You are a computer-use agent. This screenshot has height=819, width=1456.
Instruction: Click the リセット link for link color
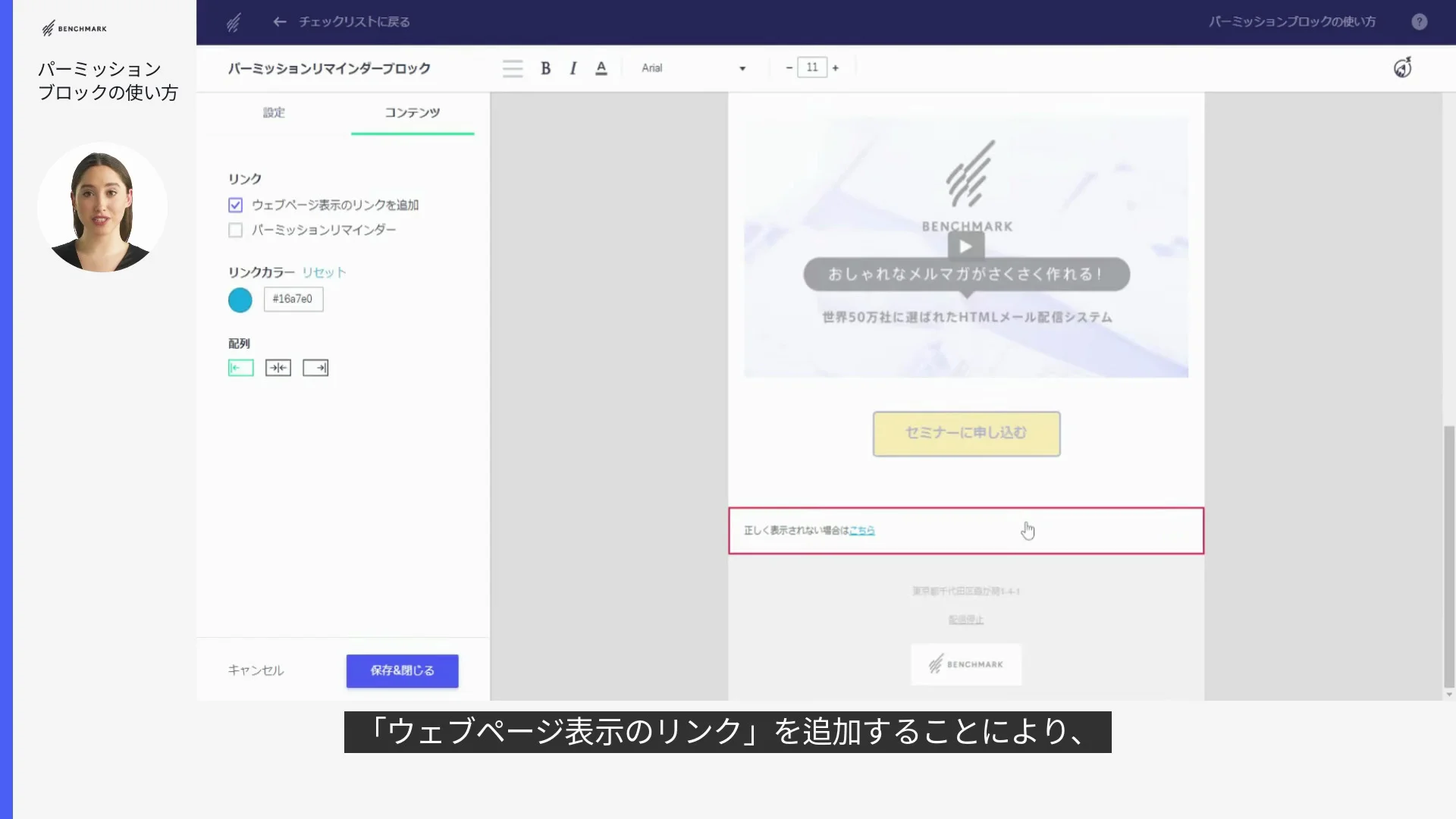324,272
